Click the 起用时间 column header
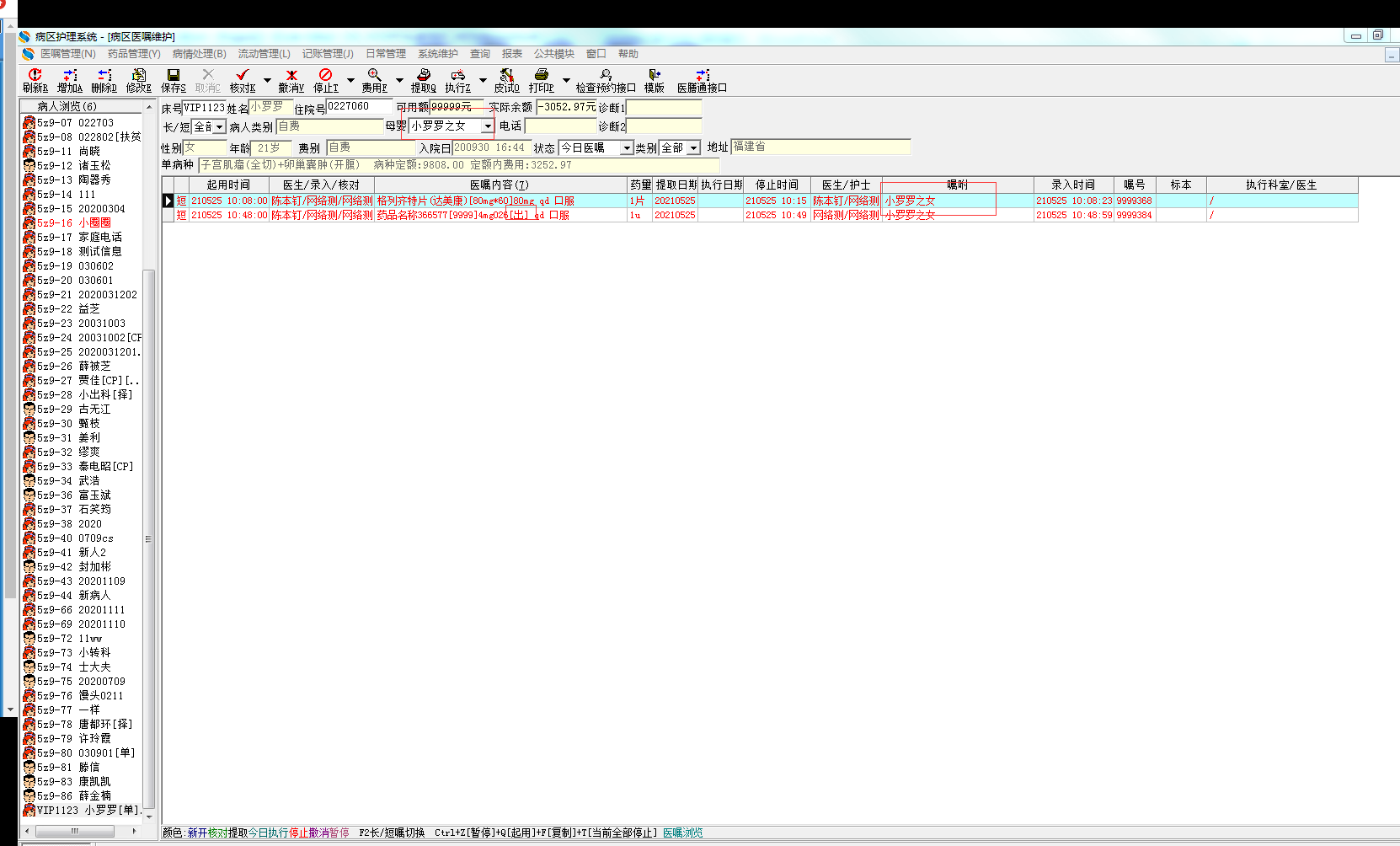This screenshot has width=1400, height=846. [228, 185]
